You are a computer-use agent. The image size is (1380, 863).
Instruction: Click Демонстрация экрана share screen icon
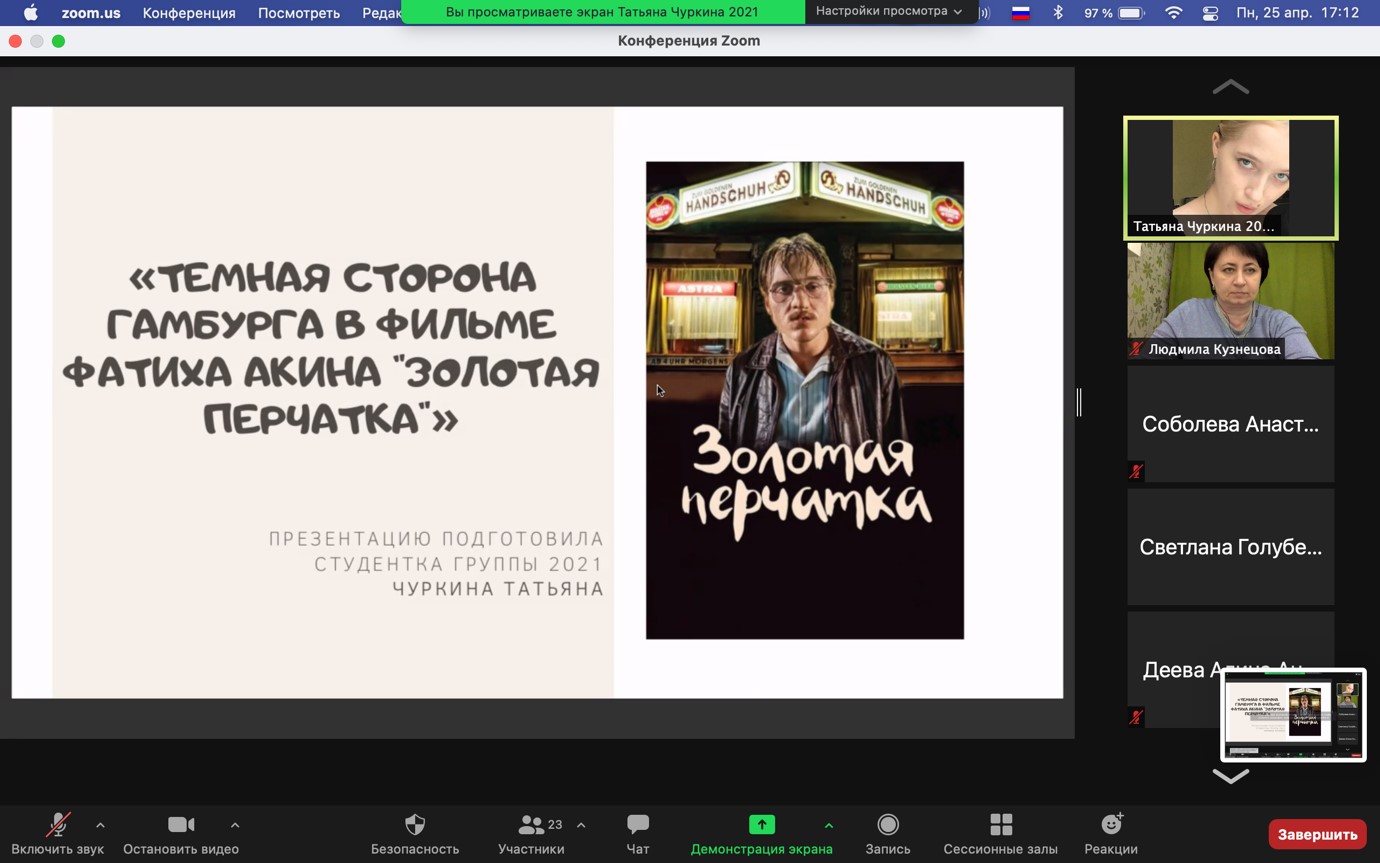(762, 824)
